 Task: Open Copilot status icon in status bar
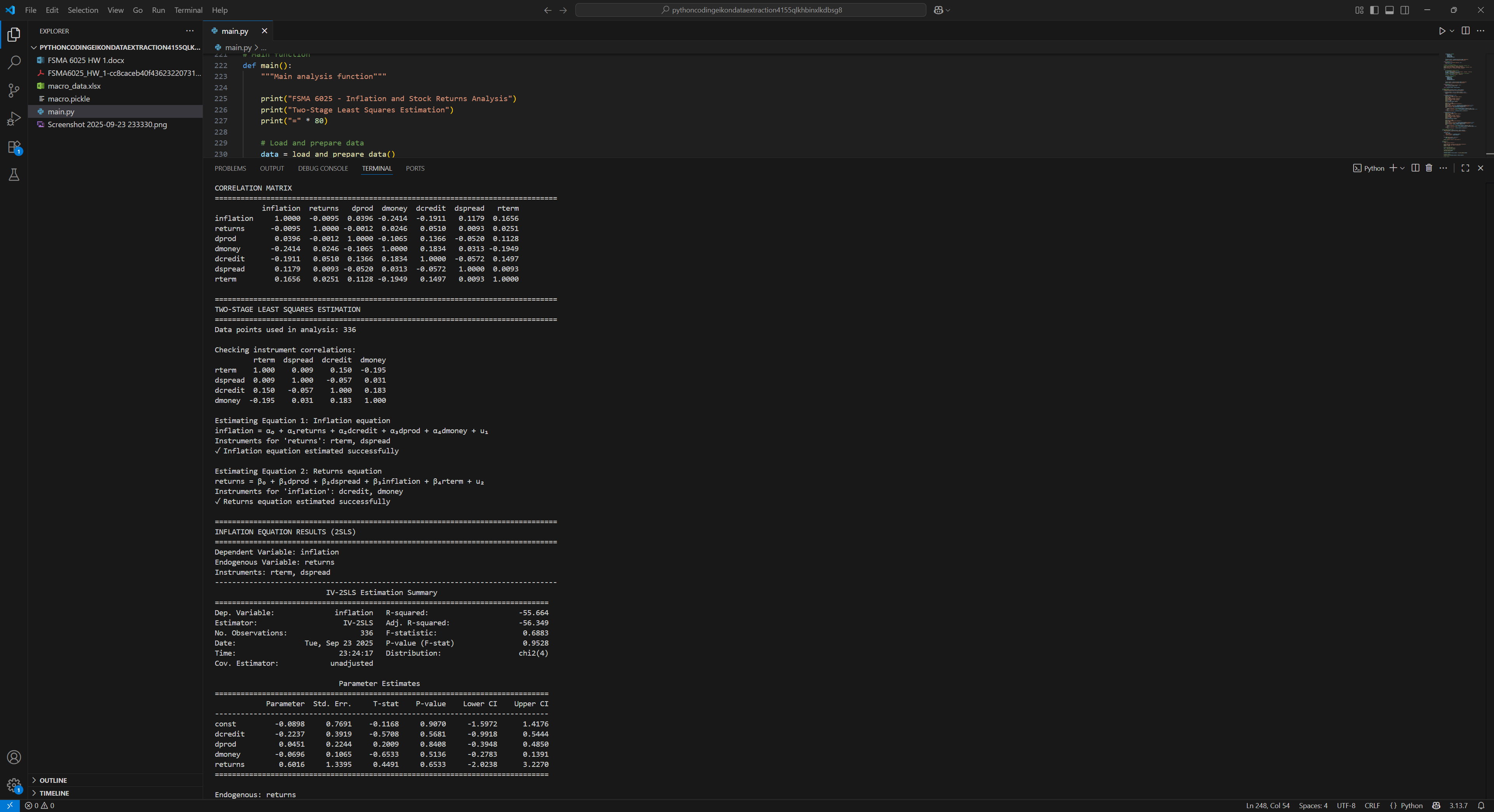1436,806
